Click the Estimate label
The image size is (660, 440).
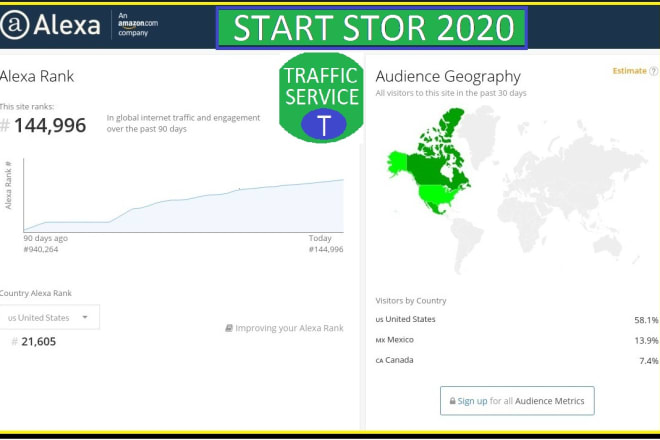coord(629,71)
